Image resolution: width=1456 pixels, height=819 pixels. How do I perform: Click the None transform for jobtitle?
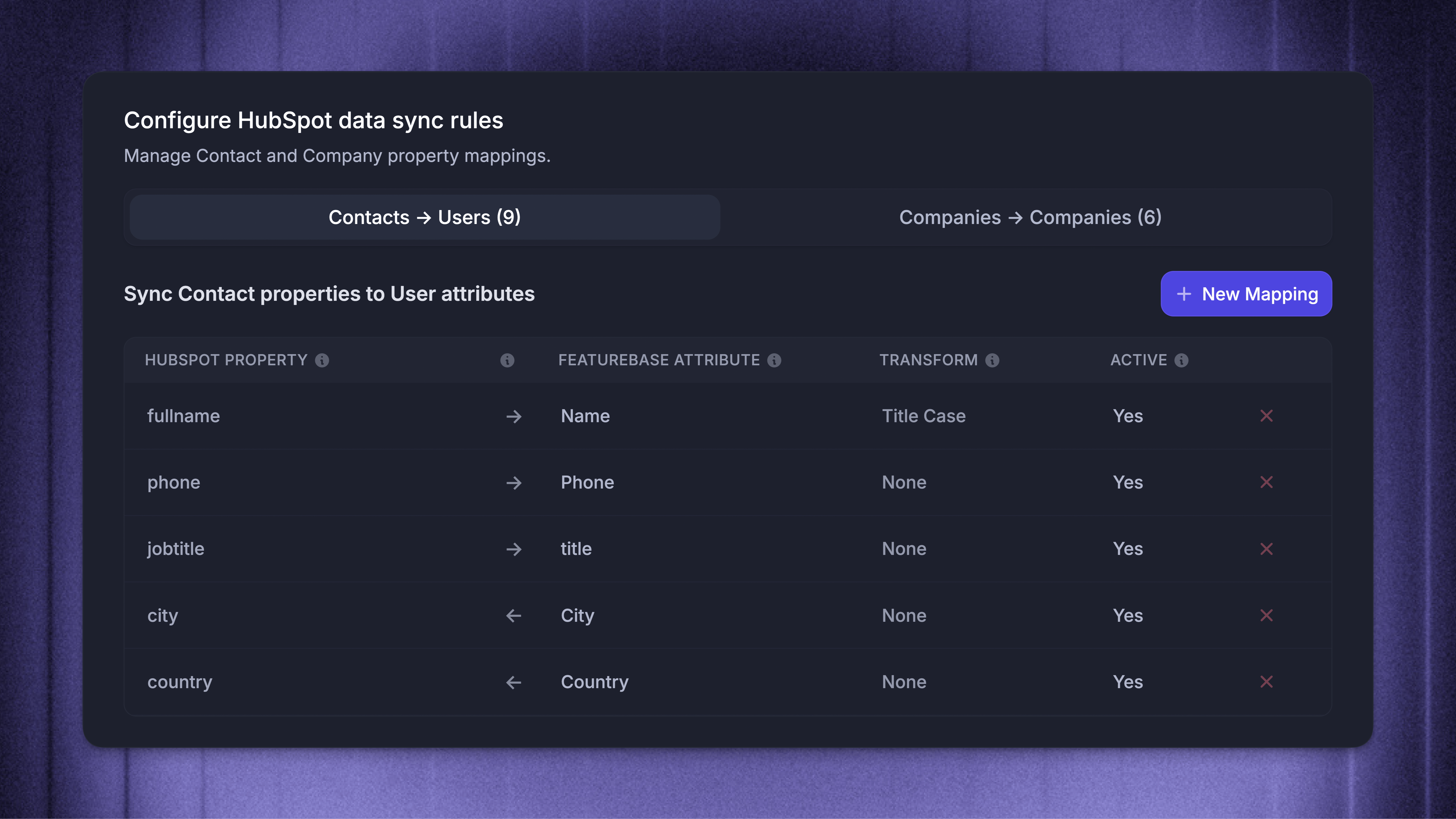(904, 549)
